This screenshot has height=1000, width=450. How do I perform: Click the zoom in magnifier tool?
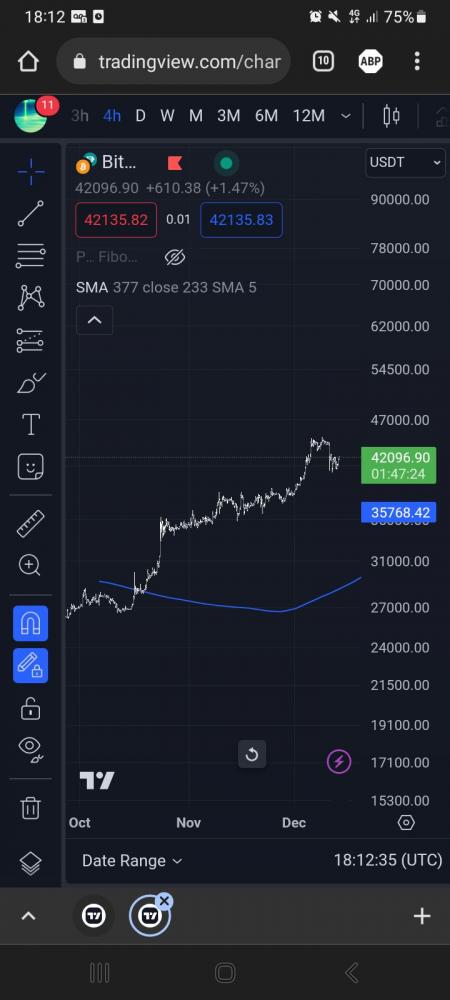tap(31, 565)
